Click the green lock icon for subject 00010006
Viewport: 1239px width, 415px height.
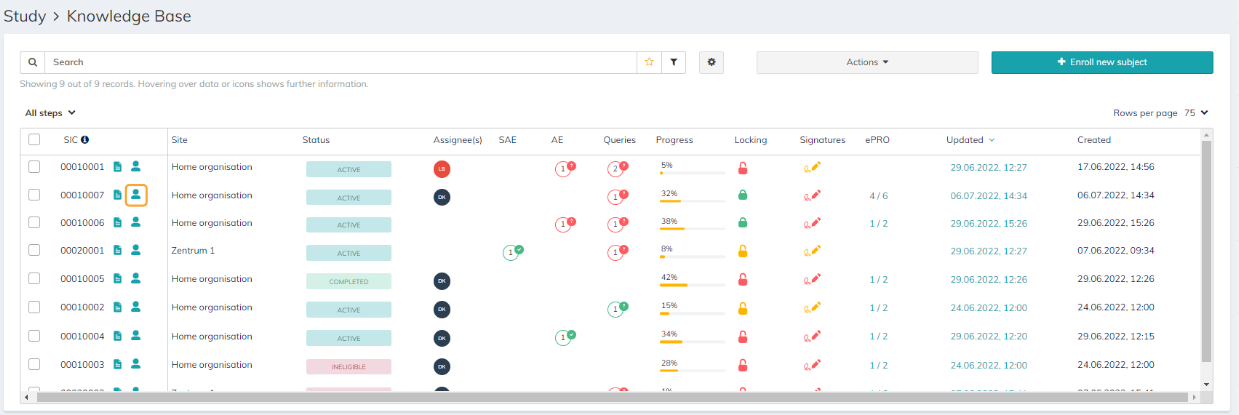point(742,223)
